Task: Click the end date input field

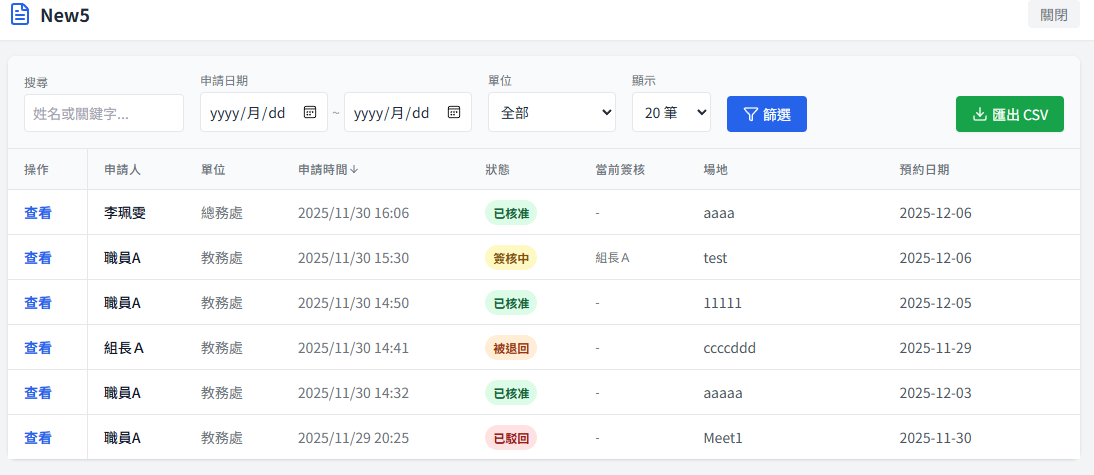Action: tap(394, 113)
